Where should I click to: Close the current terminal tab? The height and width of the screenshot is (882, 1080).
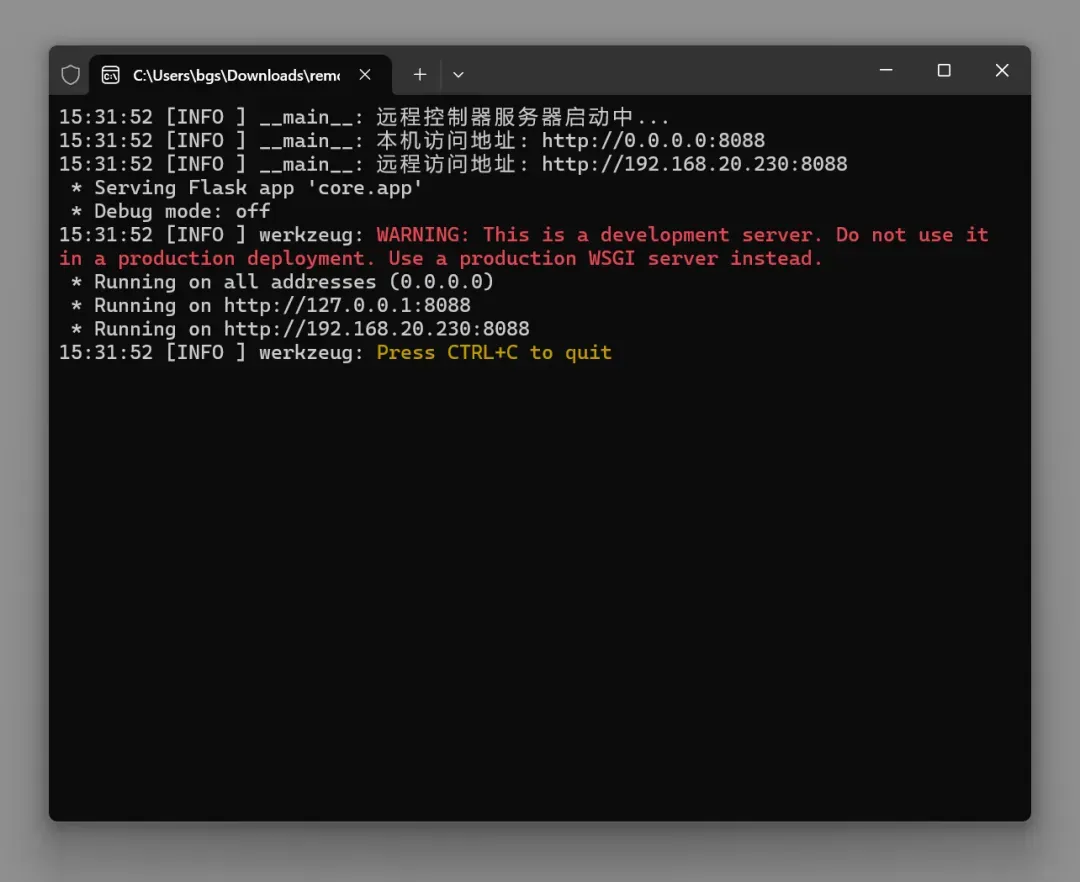click(x=365, y=74)
